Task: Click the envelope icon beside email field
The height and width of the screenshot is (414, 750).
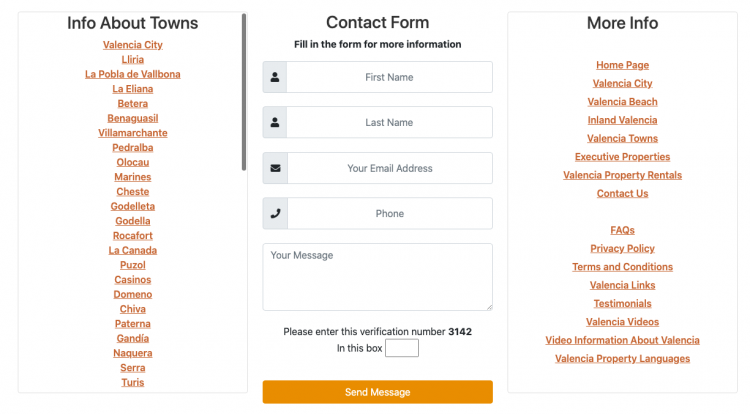Action: pos(275,168)
